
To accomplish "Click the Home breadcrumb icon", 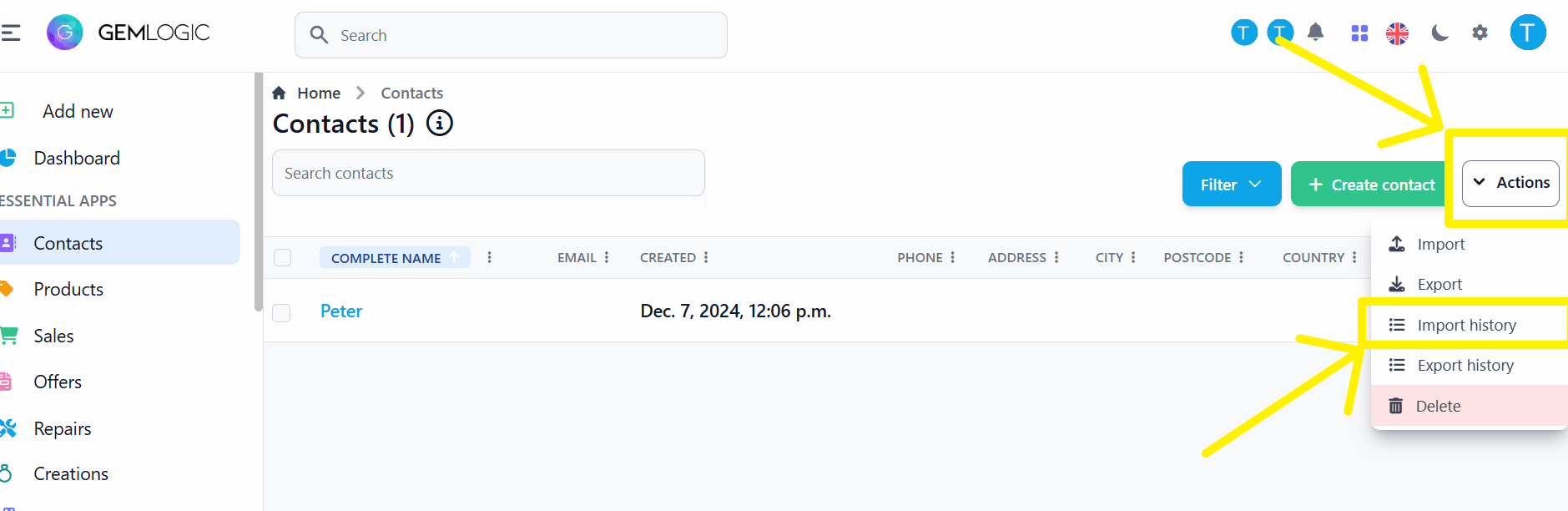I will pos(280,93).
